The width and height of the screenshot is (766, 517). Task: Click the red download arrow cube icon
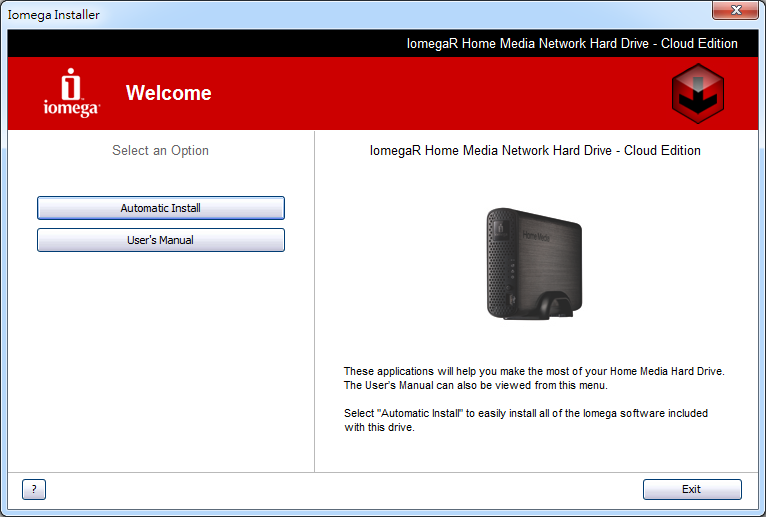tap(698, 93)
